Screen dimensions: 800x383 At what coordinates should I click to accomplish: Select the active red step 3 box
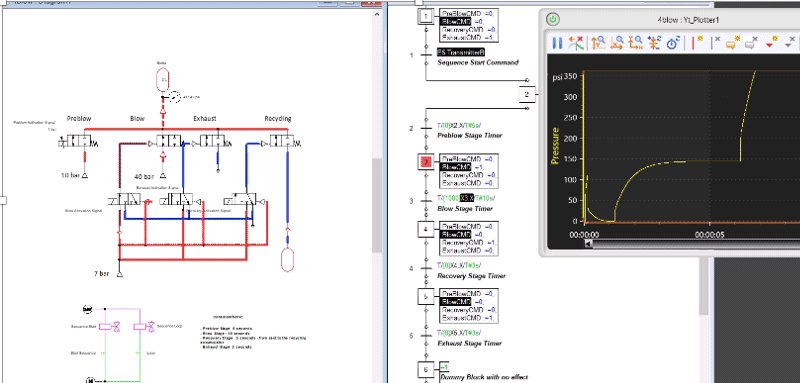426,162
